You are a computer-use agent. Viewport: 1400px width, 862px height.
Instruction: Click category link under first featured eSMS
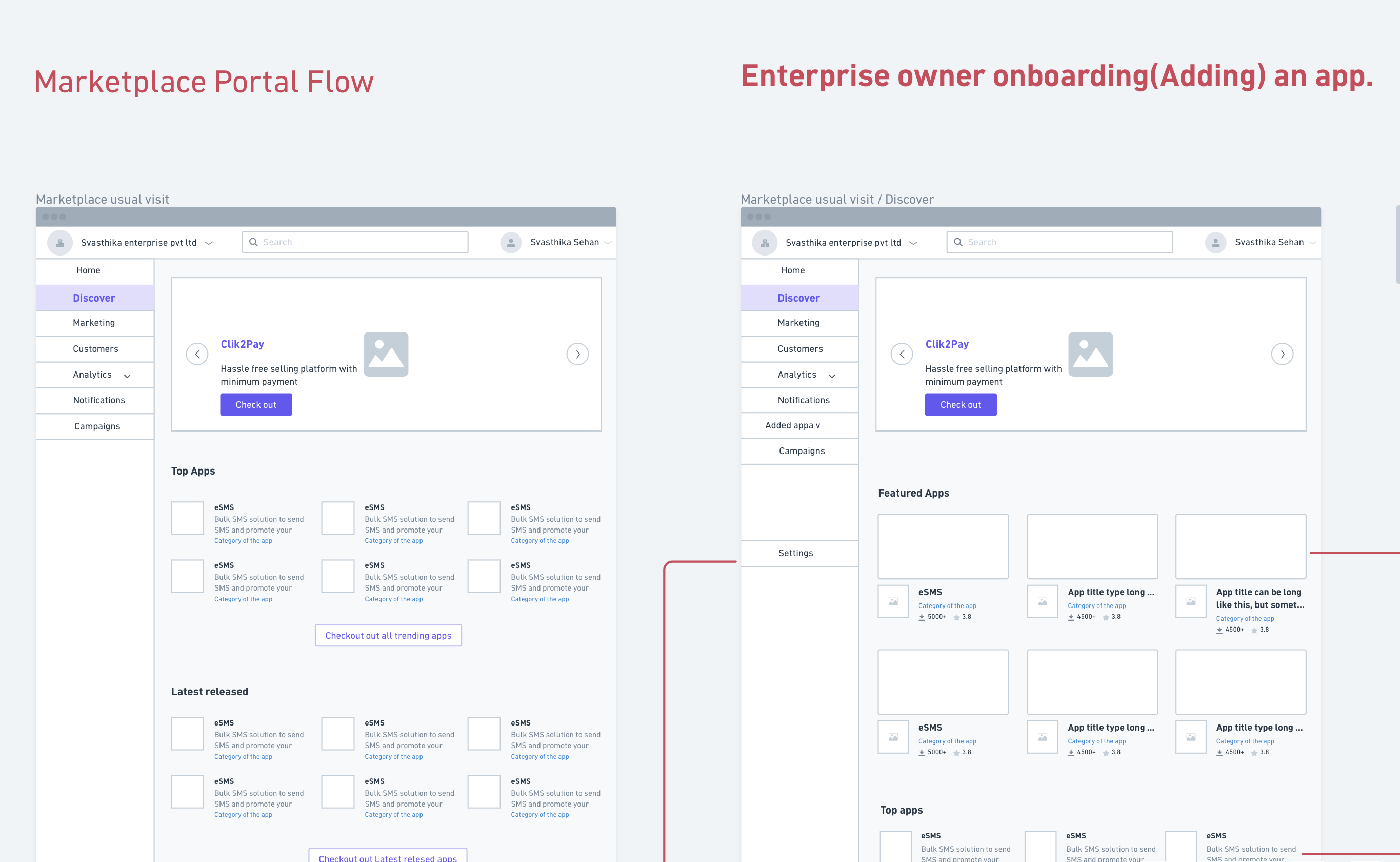click(x=947, y=606)
